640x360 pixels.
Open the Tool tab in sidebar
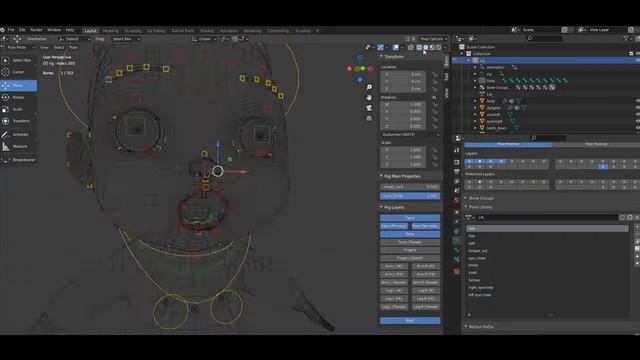point(446,76)
